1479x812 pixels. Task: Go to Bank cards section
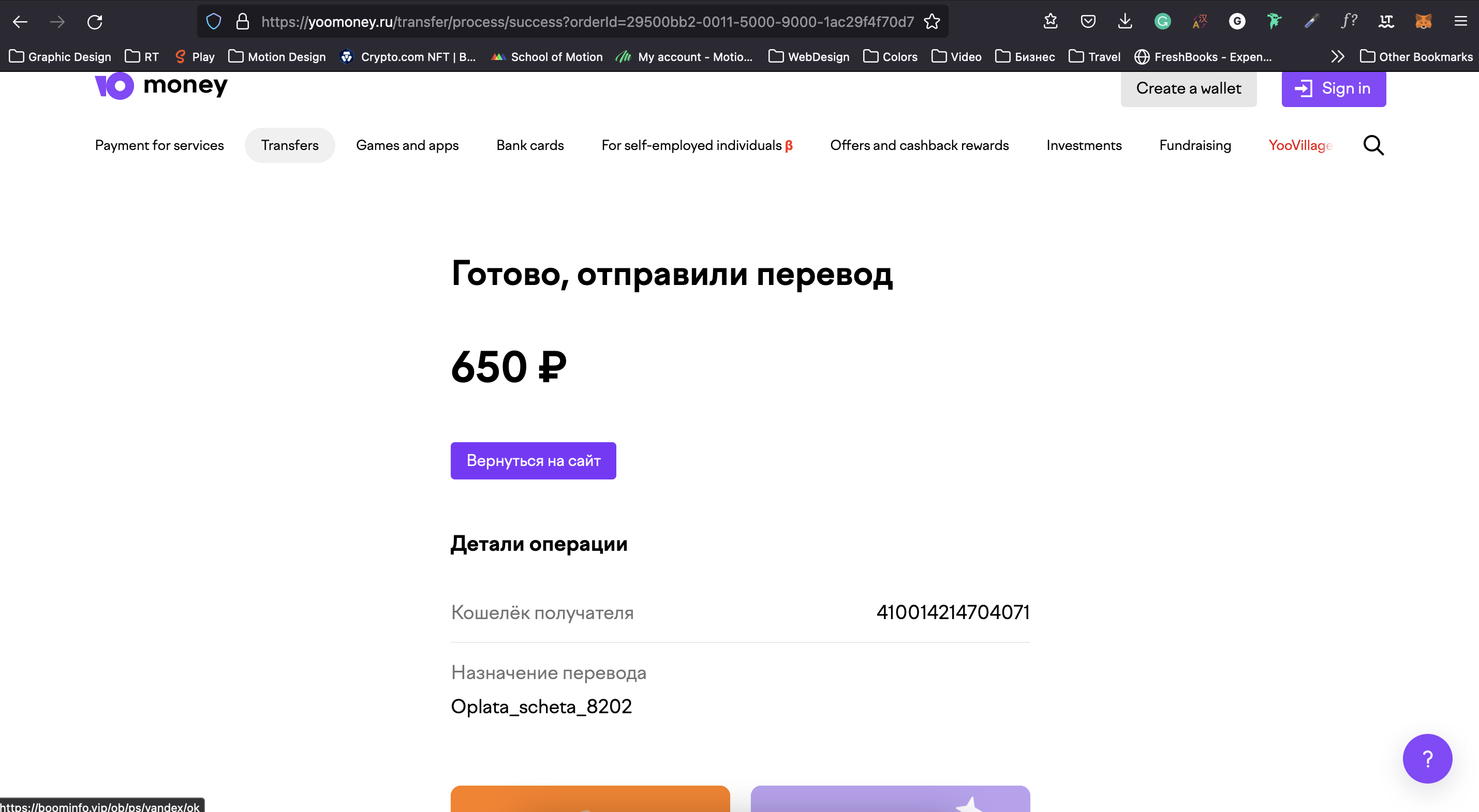click(530, 145)
